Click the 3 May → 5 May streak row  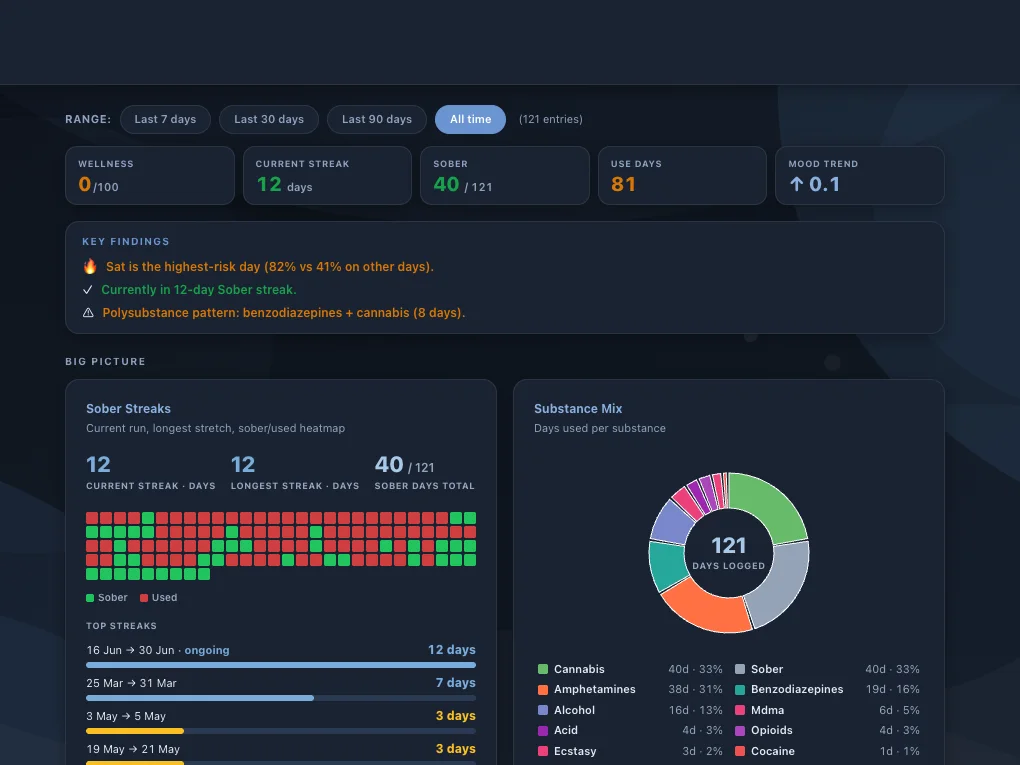point(281,722)
